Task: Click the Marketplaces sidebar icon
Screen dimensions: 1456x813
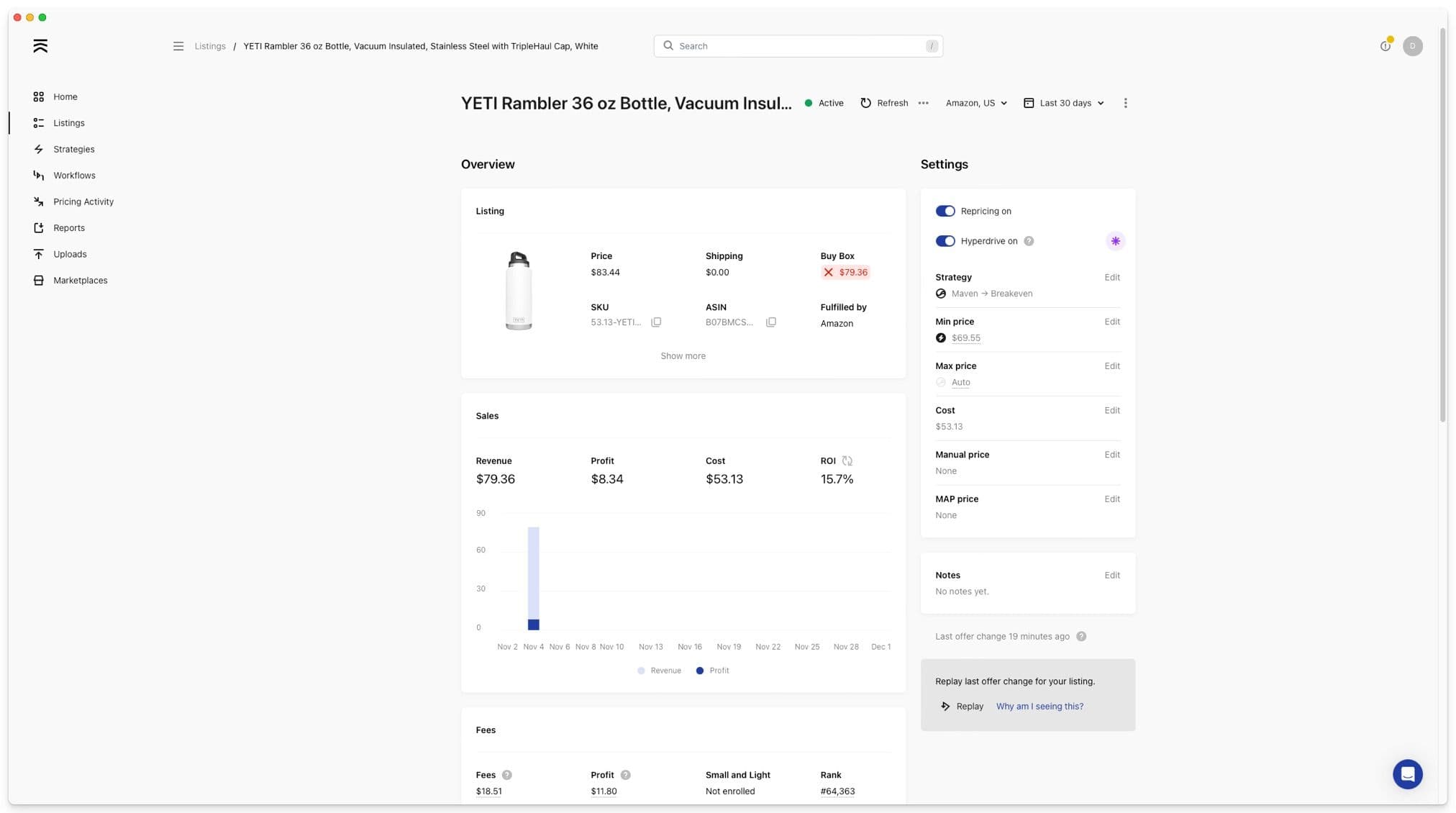Action: [39, 281]
